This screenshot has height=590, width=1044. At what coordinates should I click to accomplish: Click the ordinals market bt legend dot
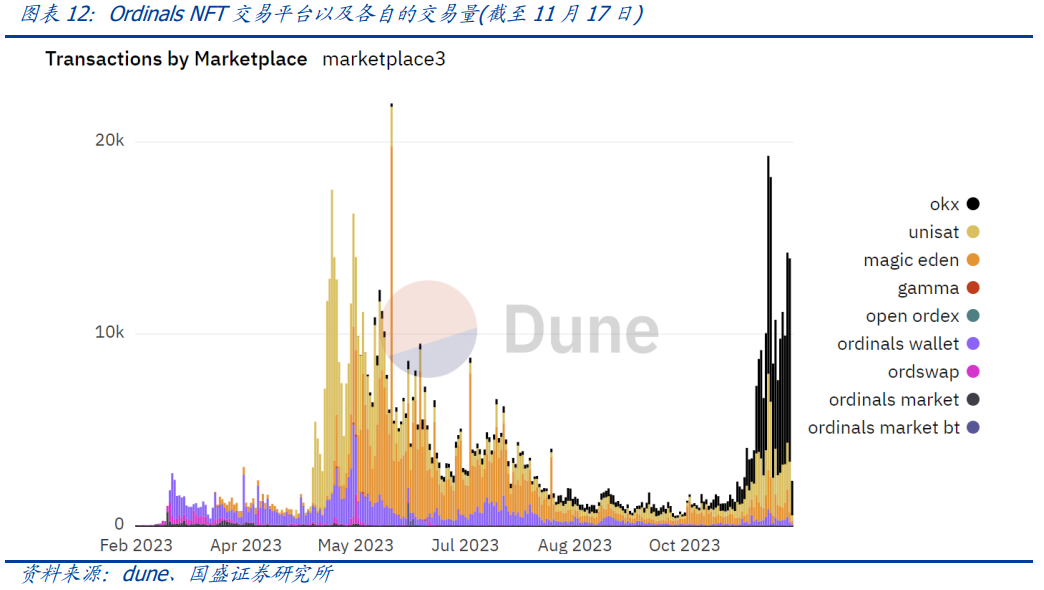tap(973, 428)
